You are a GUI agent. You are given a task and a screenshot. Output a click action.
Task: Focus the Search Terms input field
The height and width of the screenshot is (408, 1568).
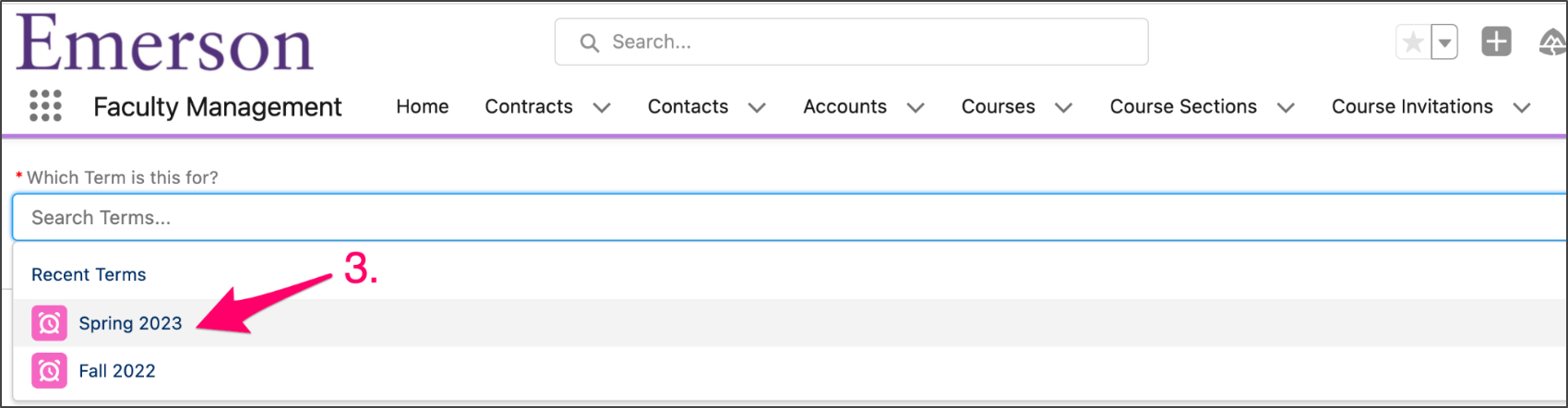click(x=789, y=218)
